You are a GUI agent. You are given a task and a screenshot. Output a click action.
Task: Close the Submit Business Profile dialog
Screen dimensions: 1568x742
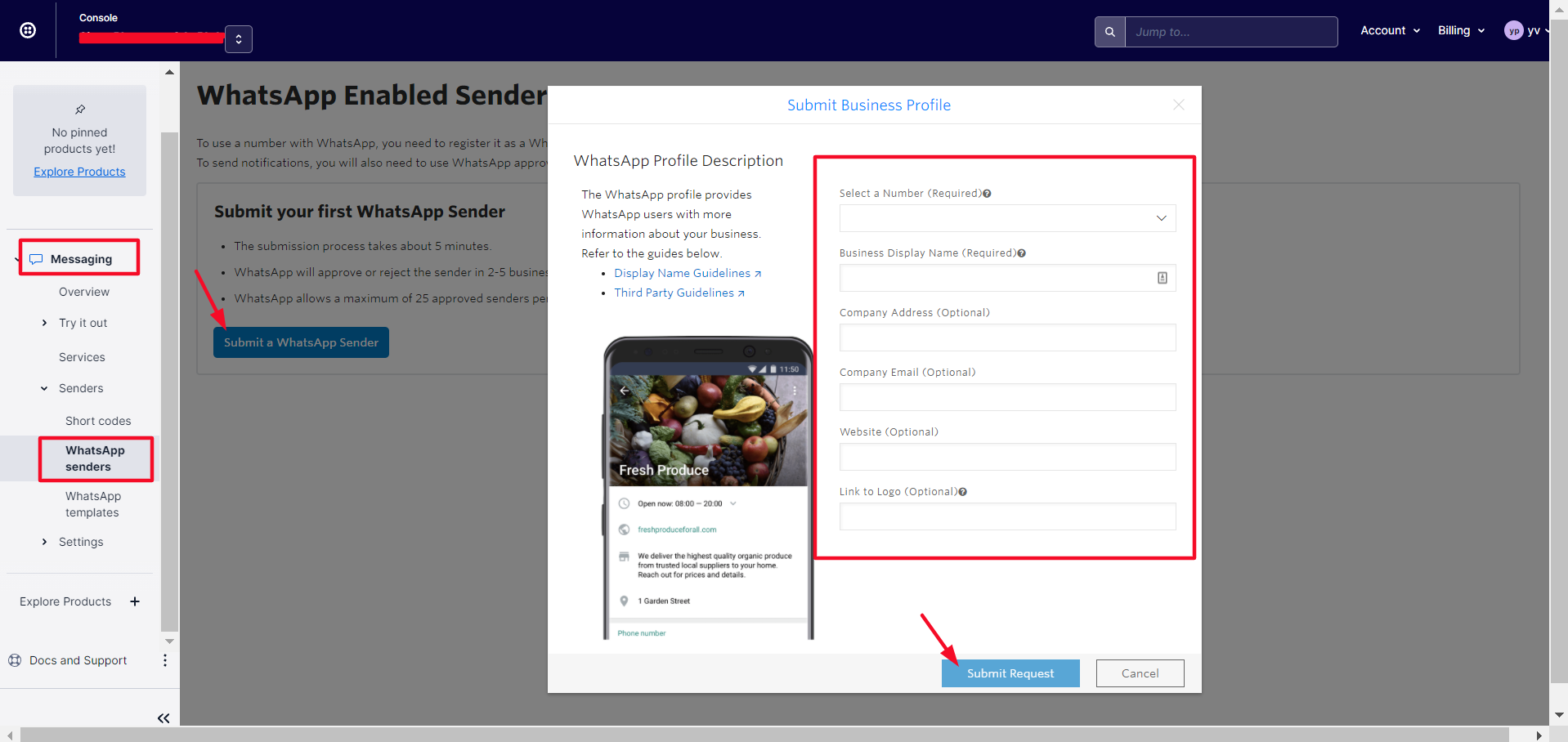[1179, 105]
